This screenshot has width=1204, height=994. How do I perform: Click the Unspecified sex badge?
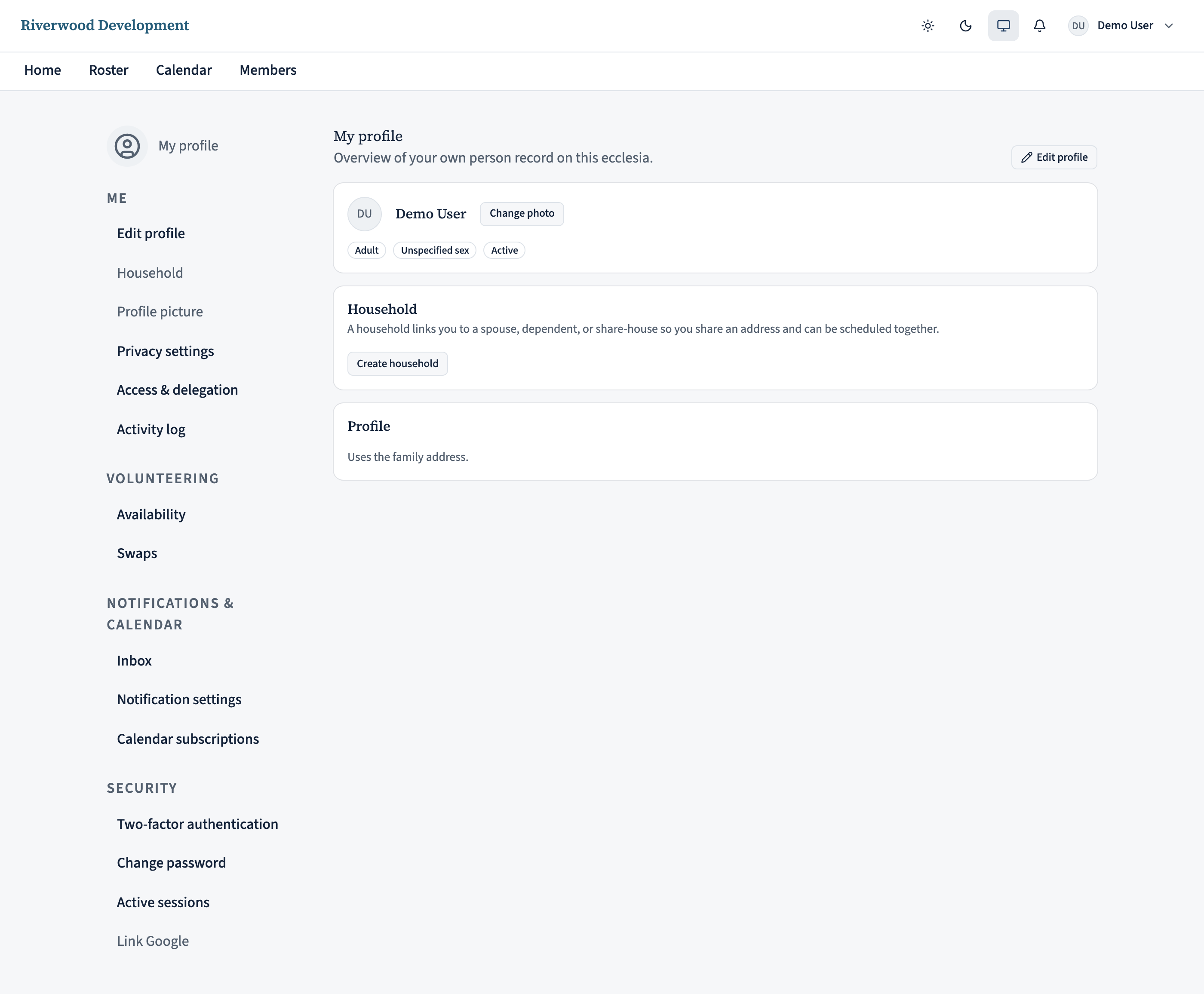tap(435, 250)
